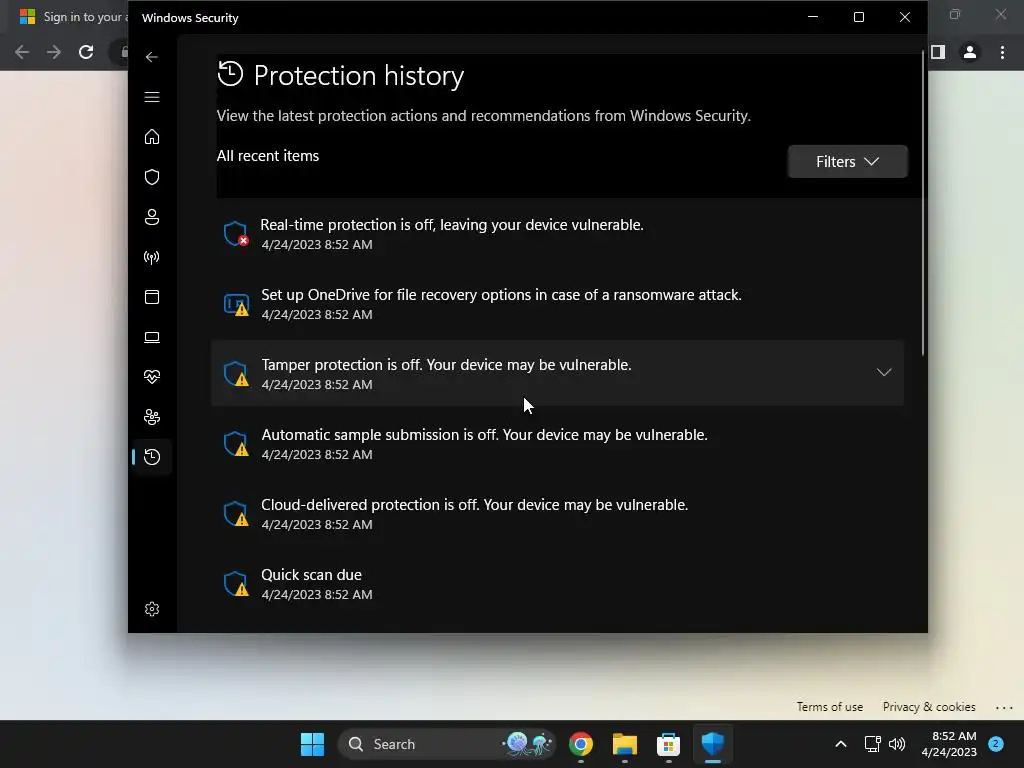Image resolution: width=1024 pixels, height=768 pixels.
Task: Open Virus & threat protection shield icon
Action: click(152, 177)
